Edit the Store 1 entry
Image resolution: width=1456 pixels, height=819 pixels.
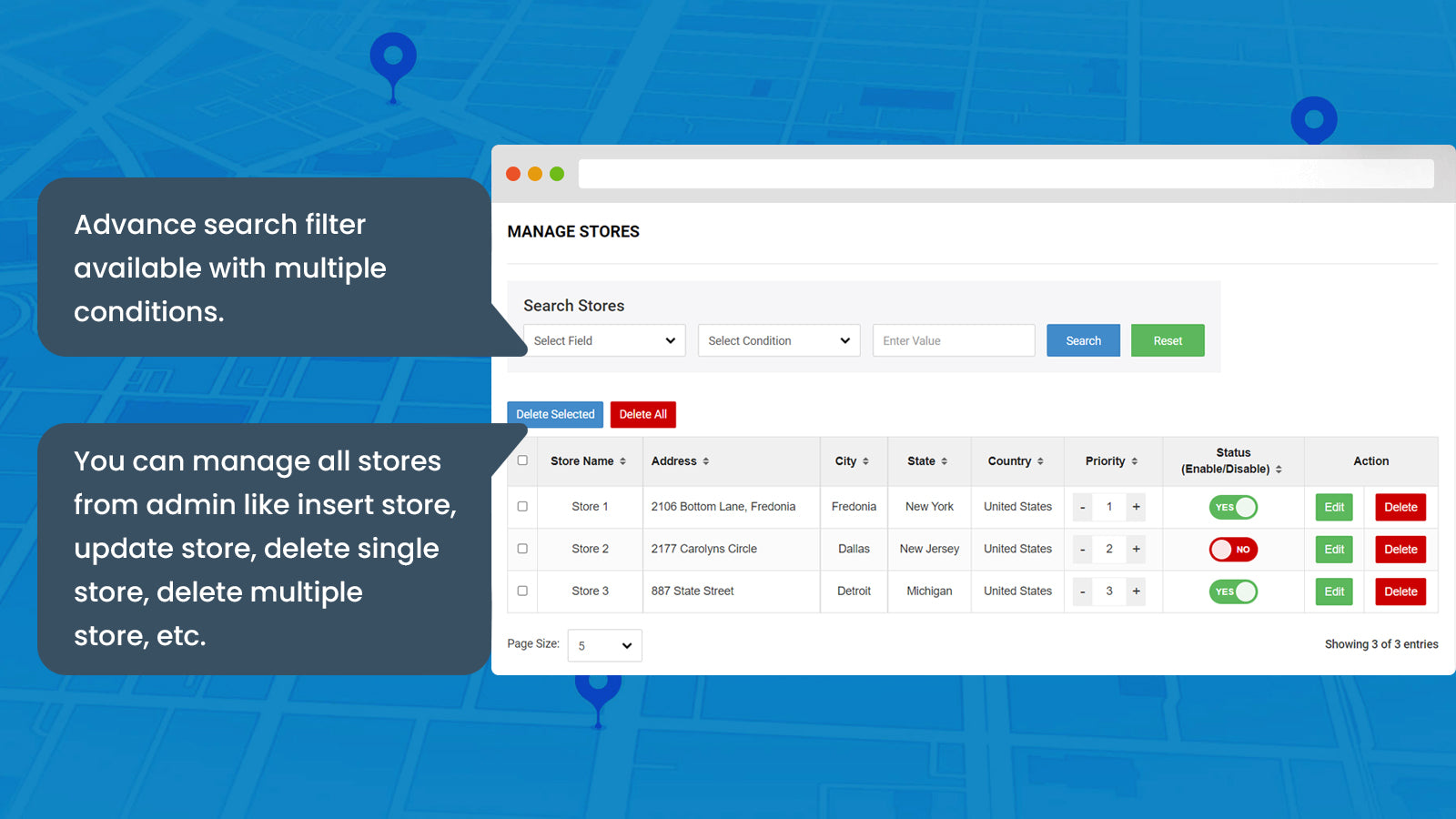[x=1334, y=507]
